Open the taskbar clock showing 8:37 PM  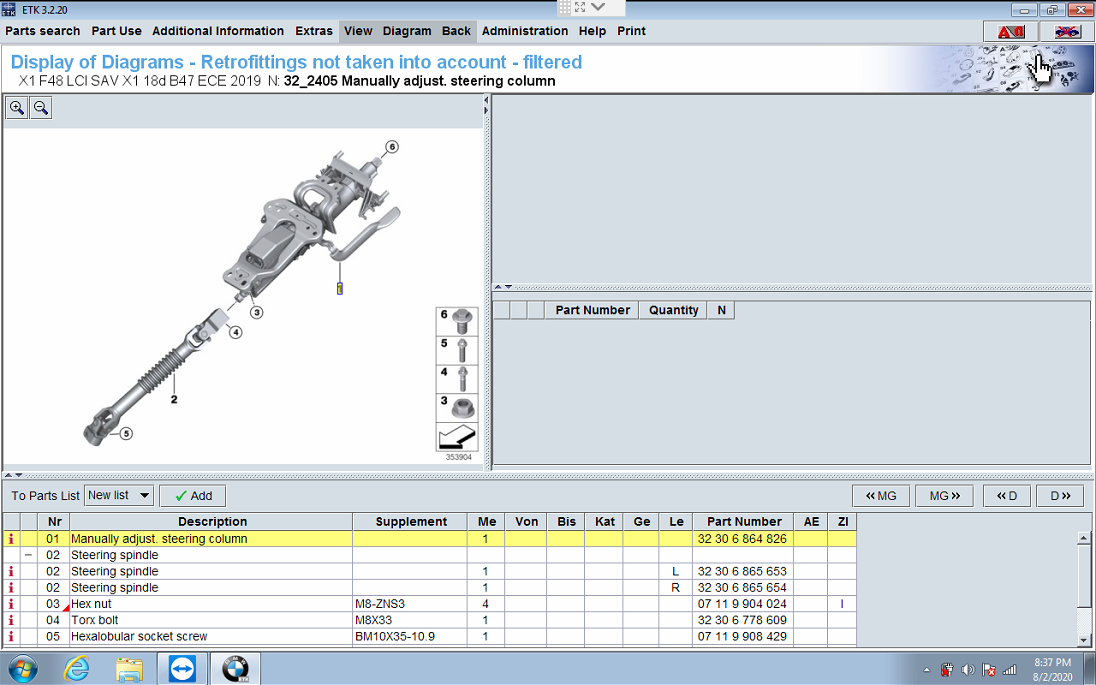1053,670
